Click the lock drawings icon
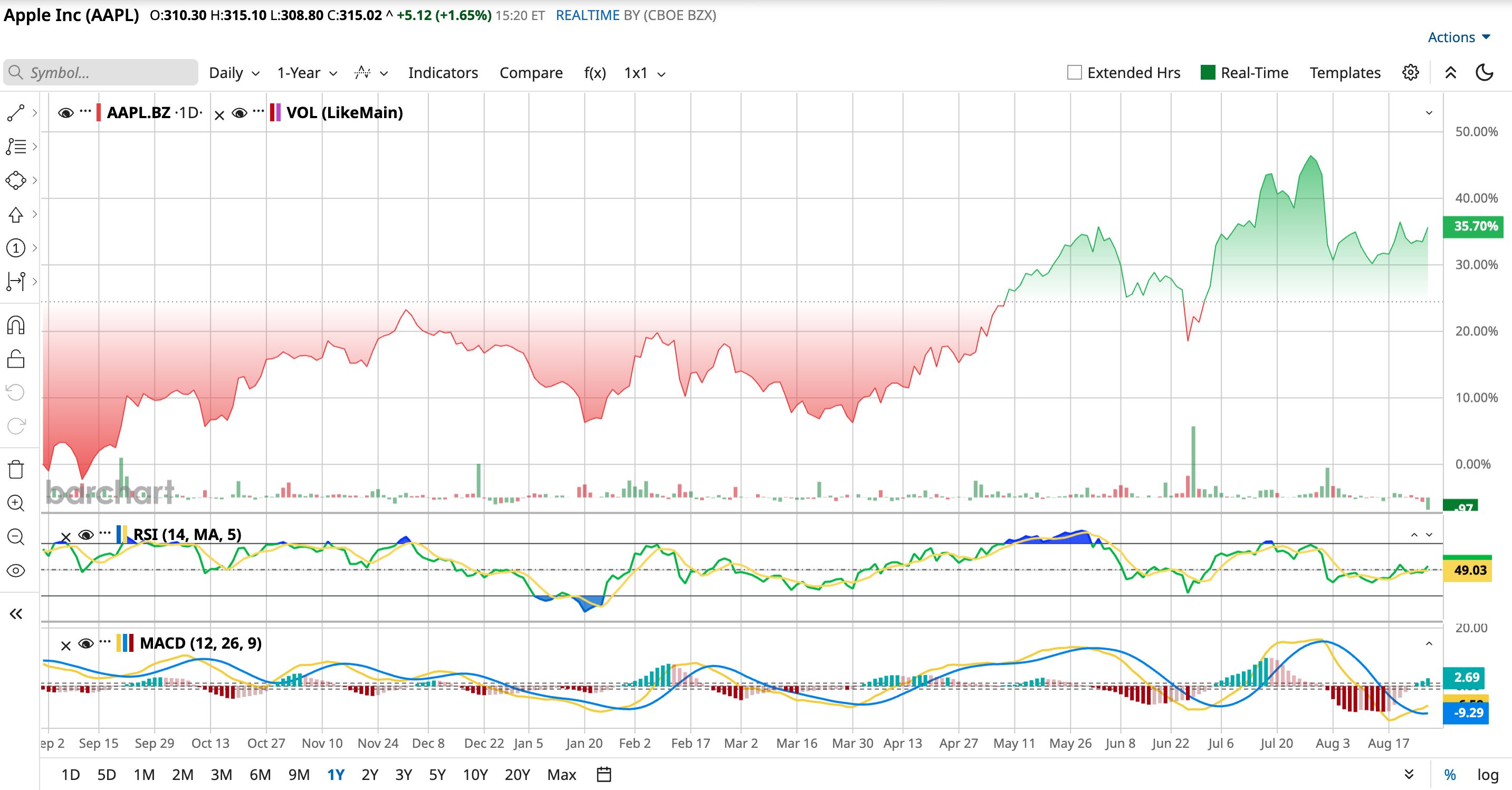This screenshot has width=1512, height=790. (16, 359)
